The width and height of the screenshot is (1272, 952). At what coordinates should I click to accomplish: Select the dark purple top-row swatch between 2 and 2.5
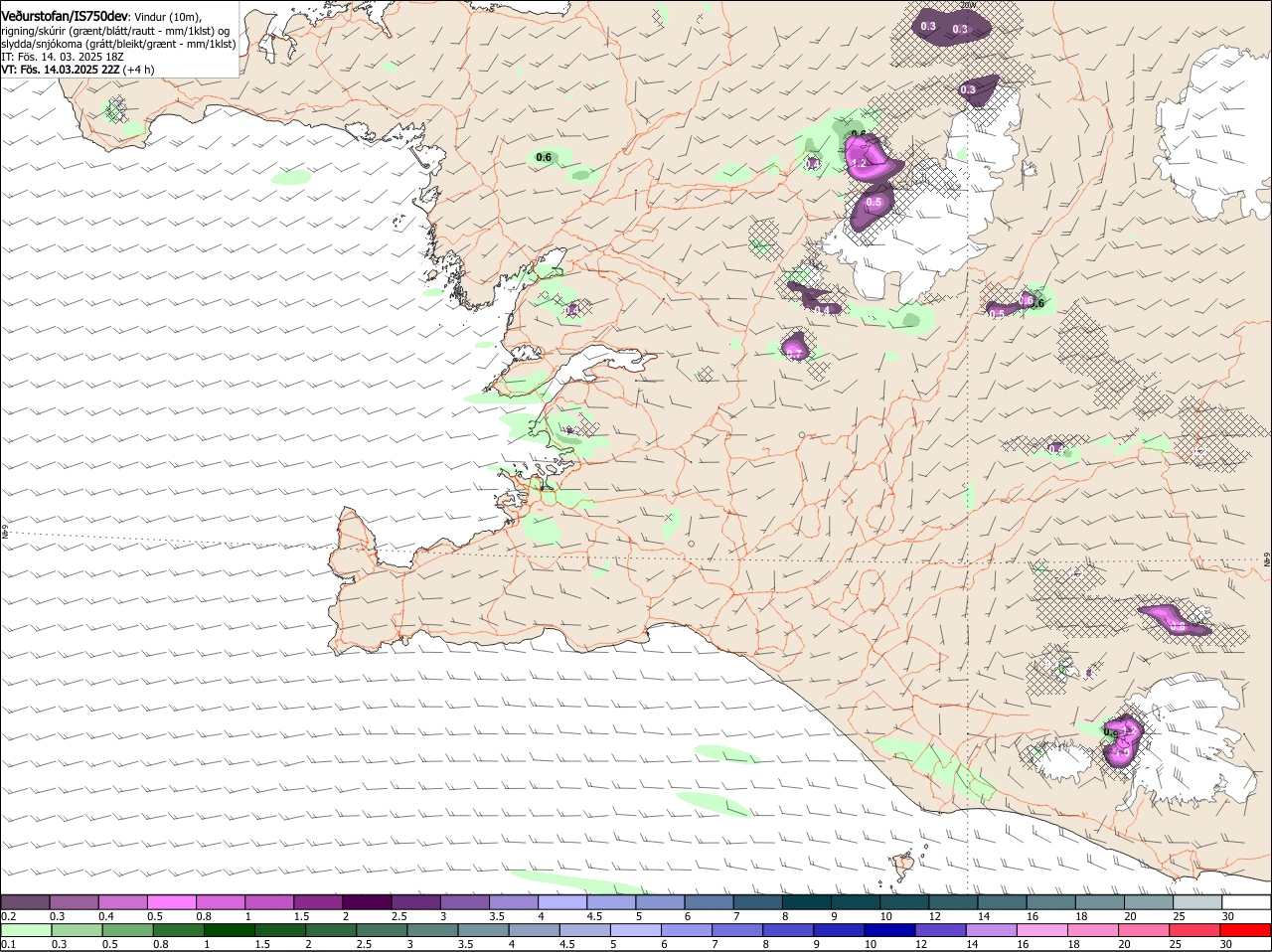point(367,902)
